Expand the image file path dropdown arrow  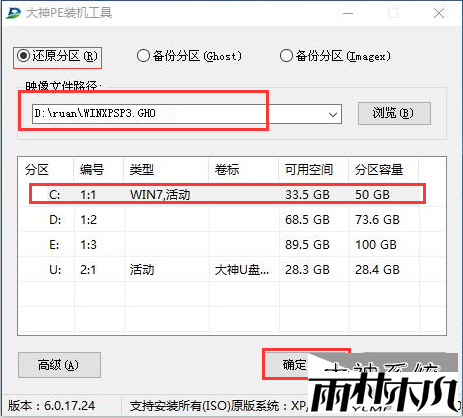(333, 114)
